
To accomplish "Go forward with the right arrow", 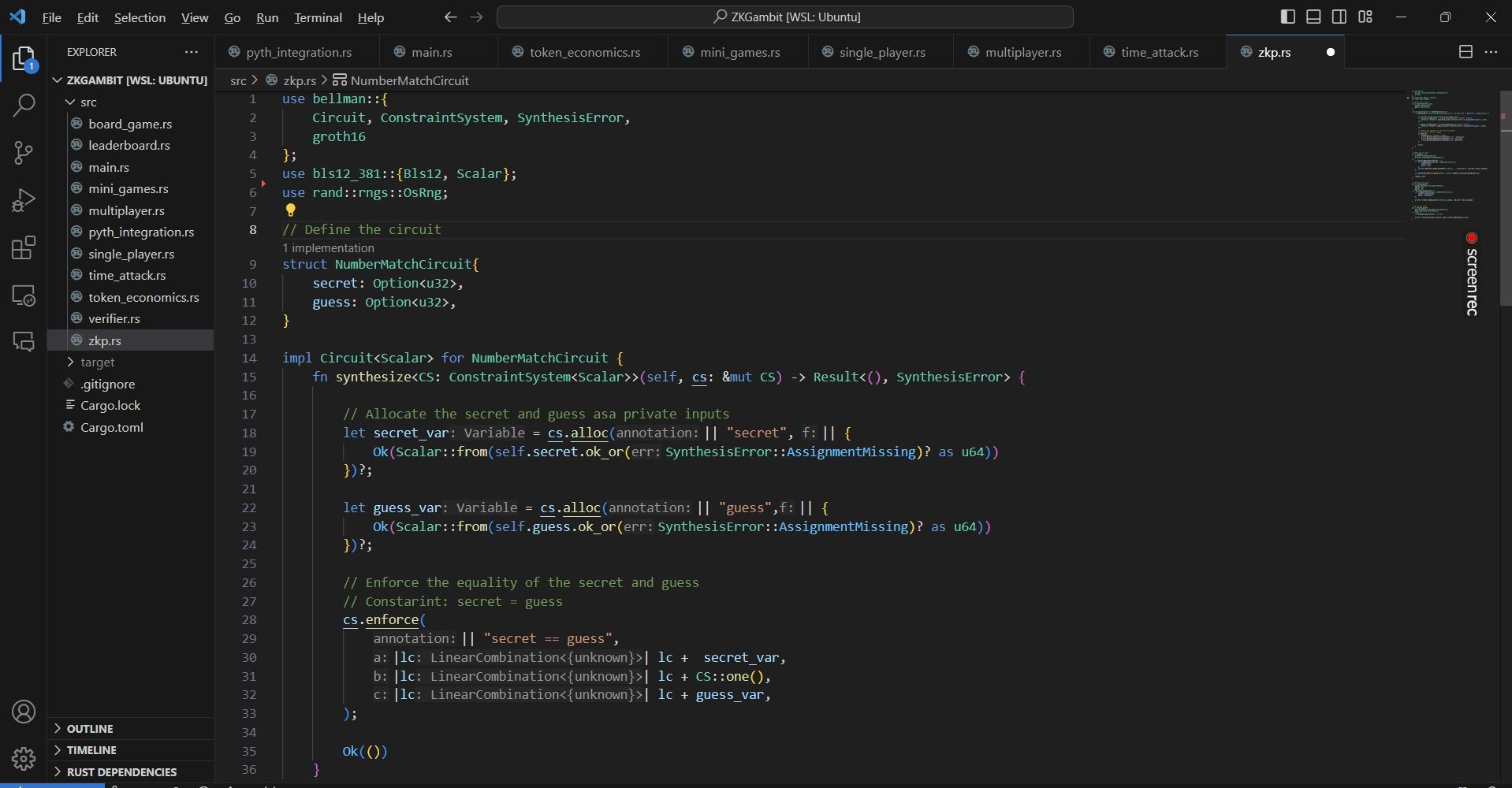I will point(476,17).
